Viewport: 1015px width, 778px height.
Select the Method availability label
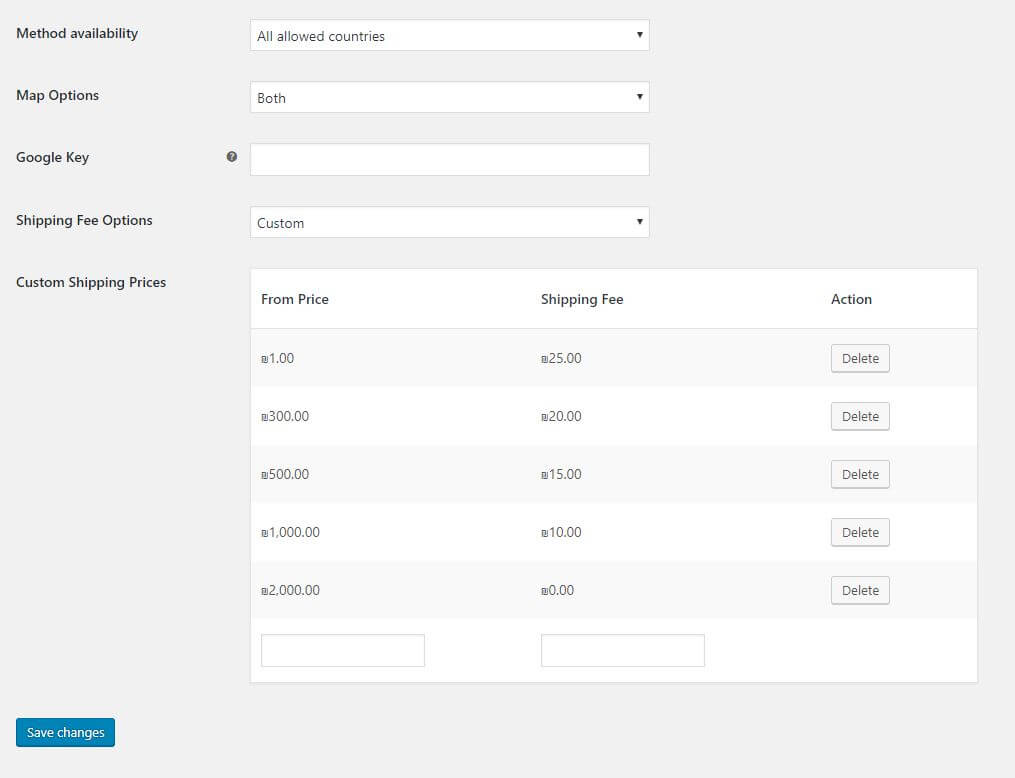(x=77, y=33)
